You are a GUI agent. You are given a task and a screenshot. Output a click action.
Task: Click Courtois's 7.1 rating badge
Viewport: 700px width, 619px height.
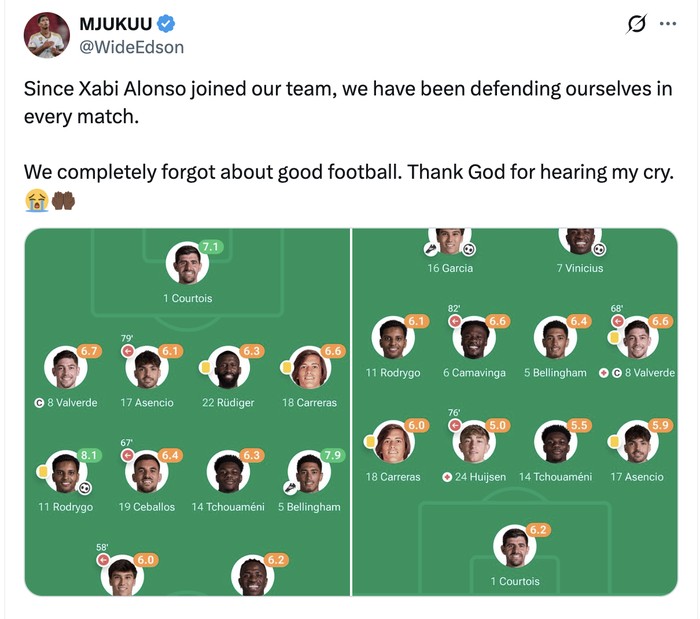[210, 246]
